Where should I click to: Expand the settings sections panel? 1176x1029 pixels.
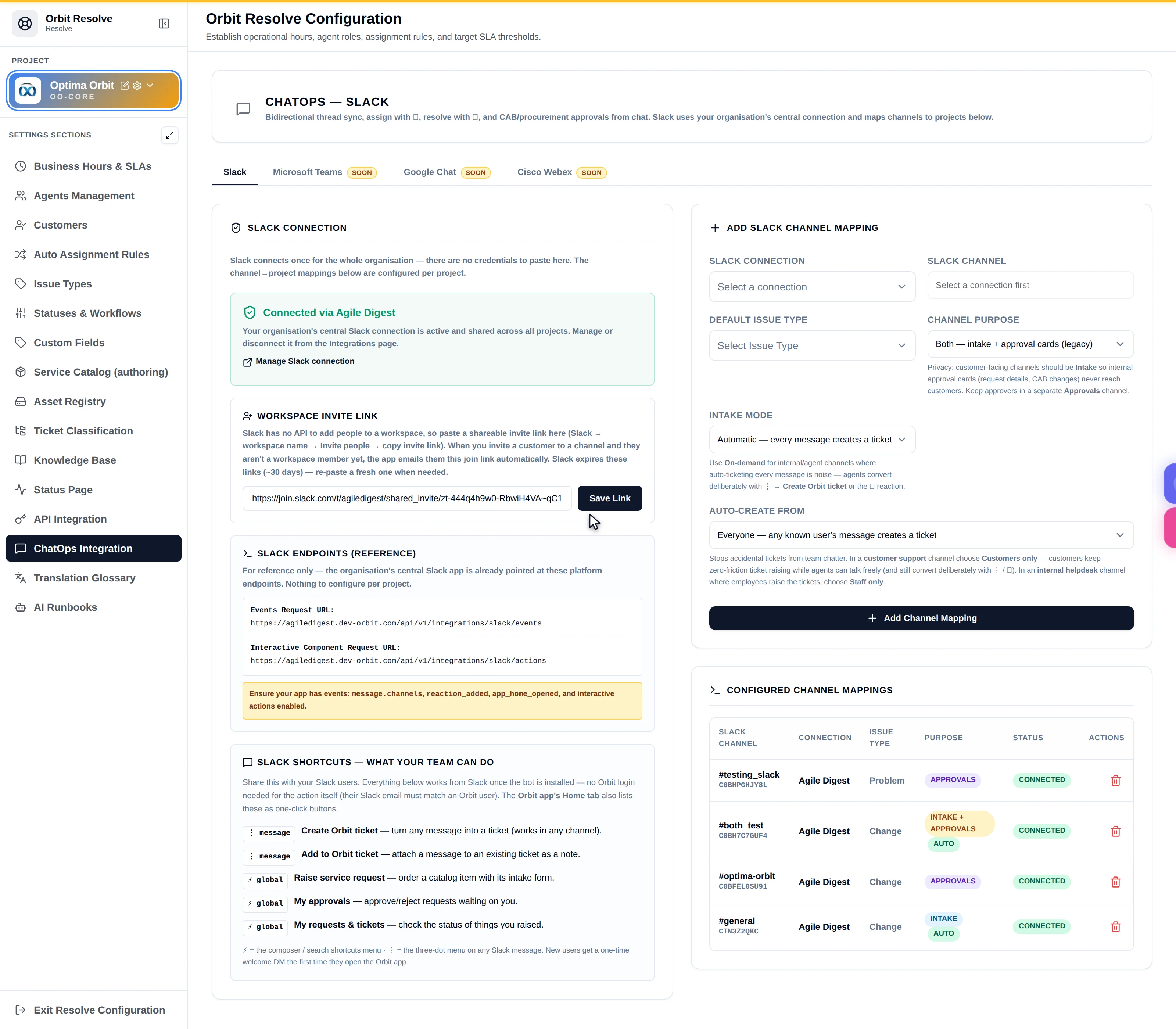[169, 135]
